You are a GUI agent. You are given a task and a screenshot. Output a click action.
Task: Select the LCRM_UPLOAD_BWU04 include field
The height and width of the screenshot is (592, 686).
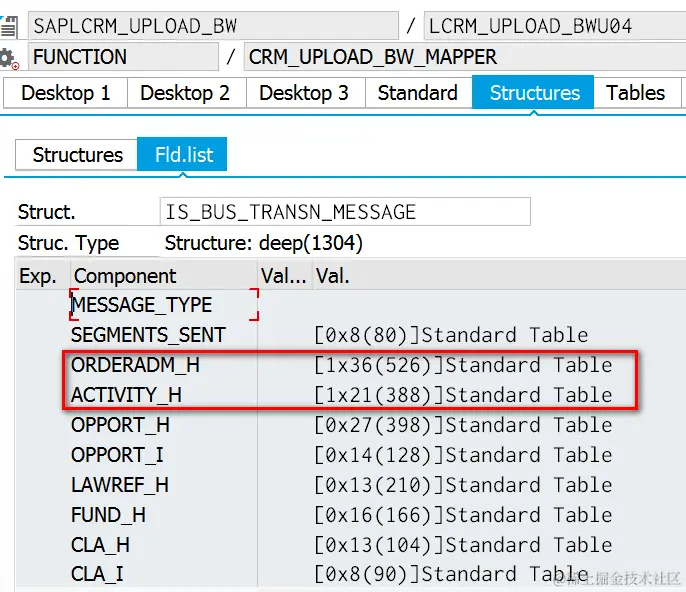555,26
